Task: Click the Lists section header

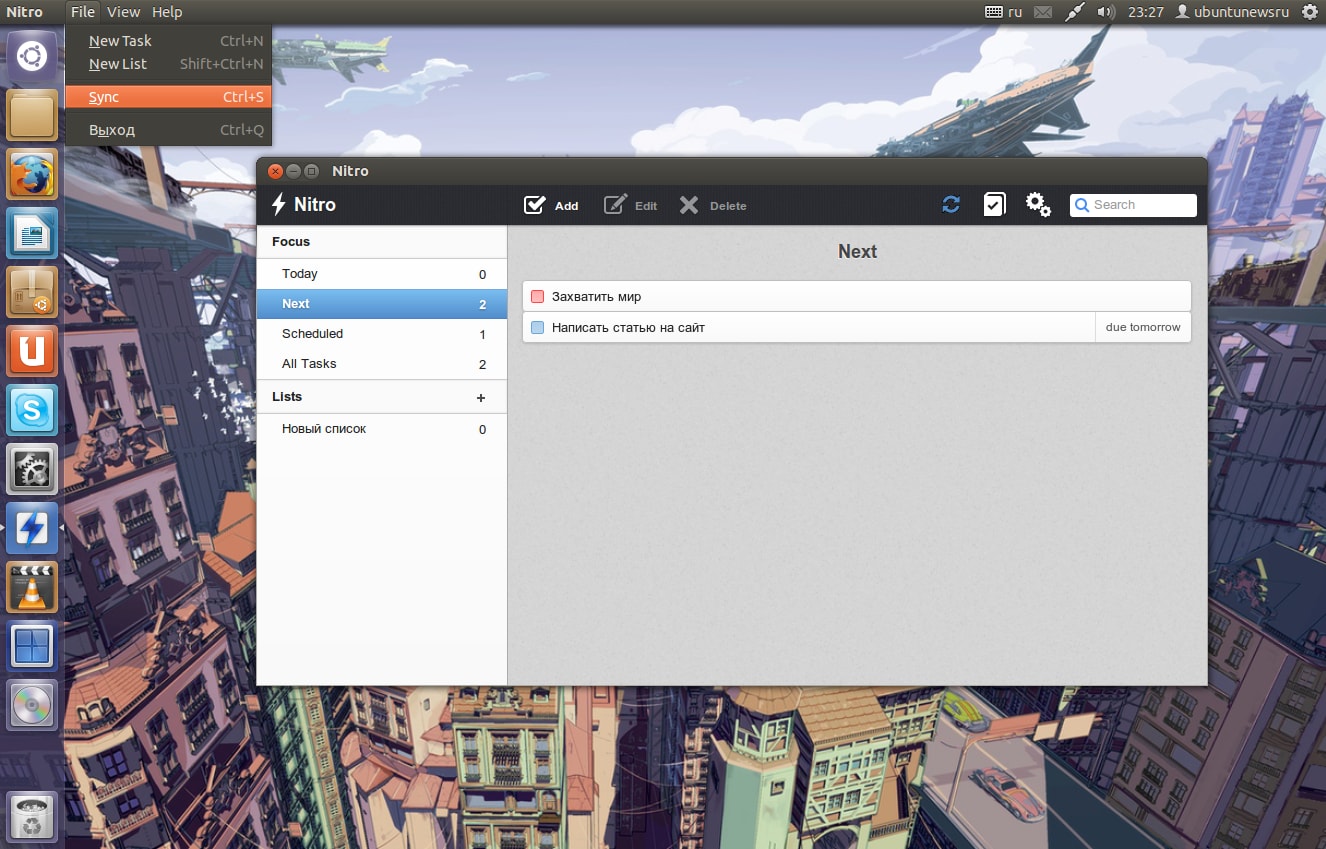Action: click(x=287, y=397)
